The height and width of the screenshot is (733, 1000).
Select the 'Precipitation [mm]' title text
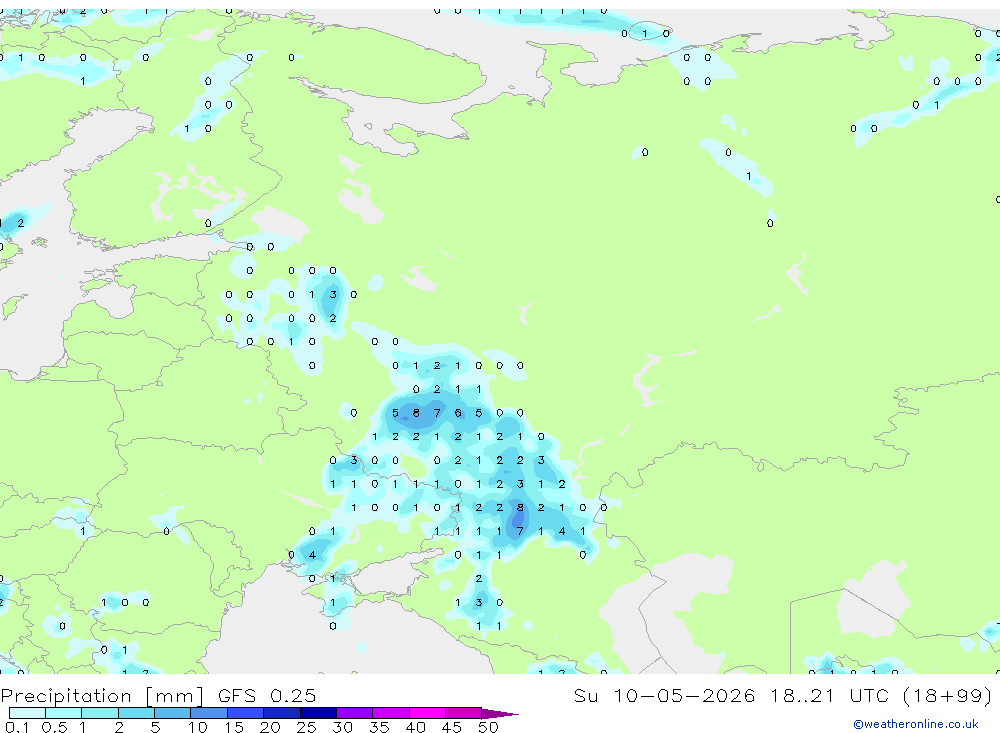102,695
